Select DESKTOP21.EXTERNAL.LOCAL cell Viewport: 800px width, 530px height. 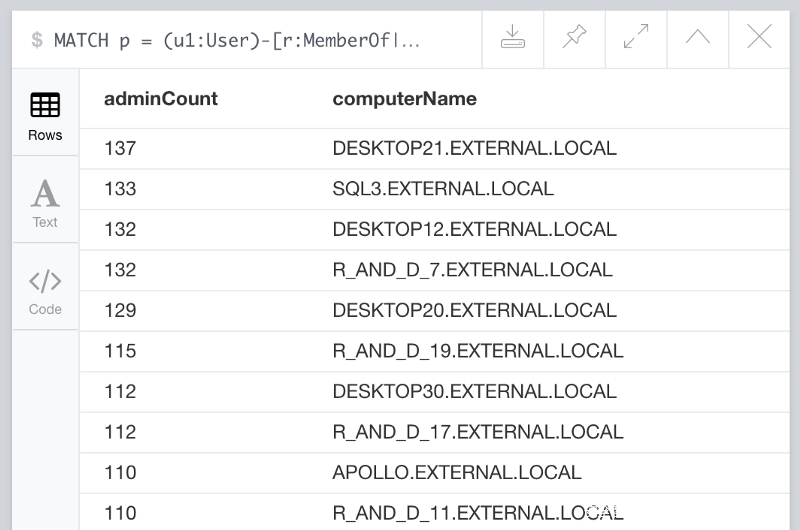(x=474, y=148)
